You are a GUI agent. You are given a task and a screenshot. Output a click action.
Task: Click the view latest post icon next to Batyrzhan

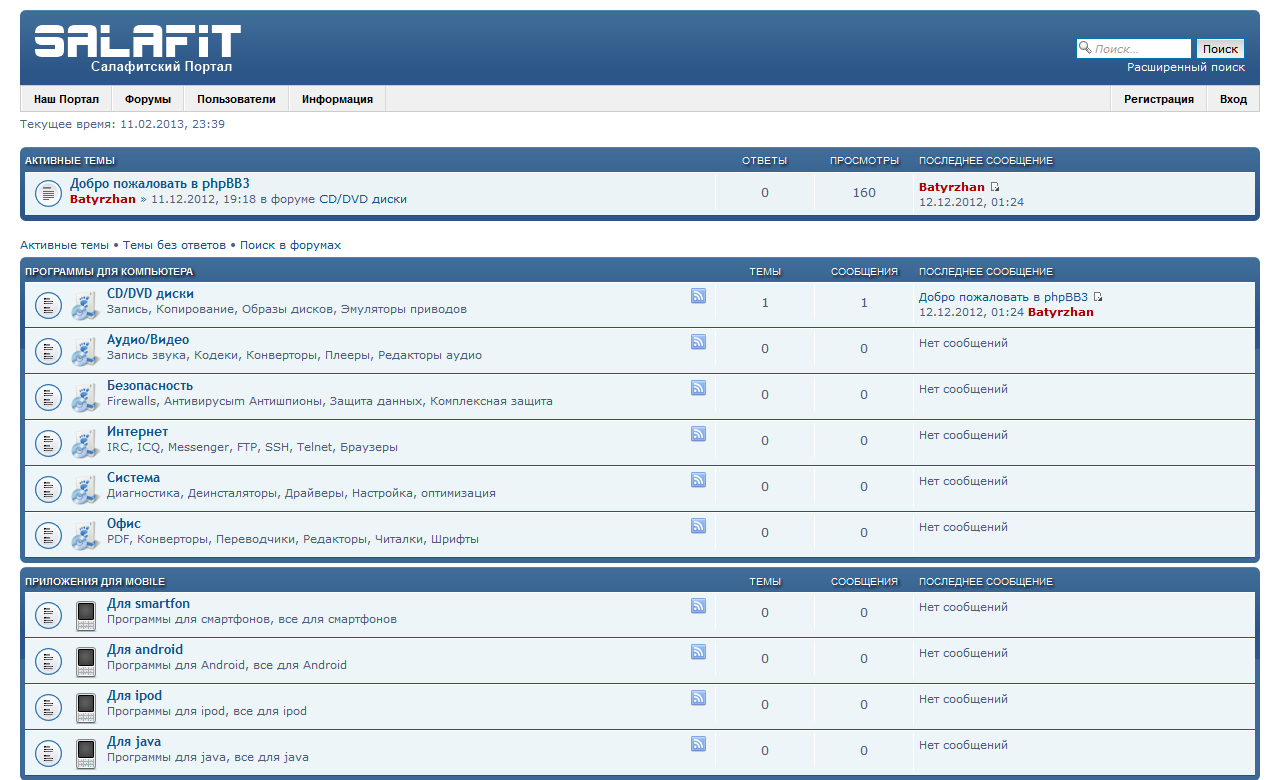[995, 188]
